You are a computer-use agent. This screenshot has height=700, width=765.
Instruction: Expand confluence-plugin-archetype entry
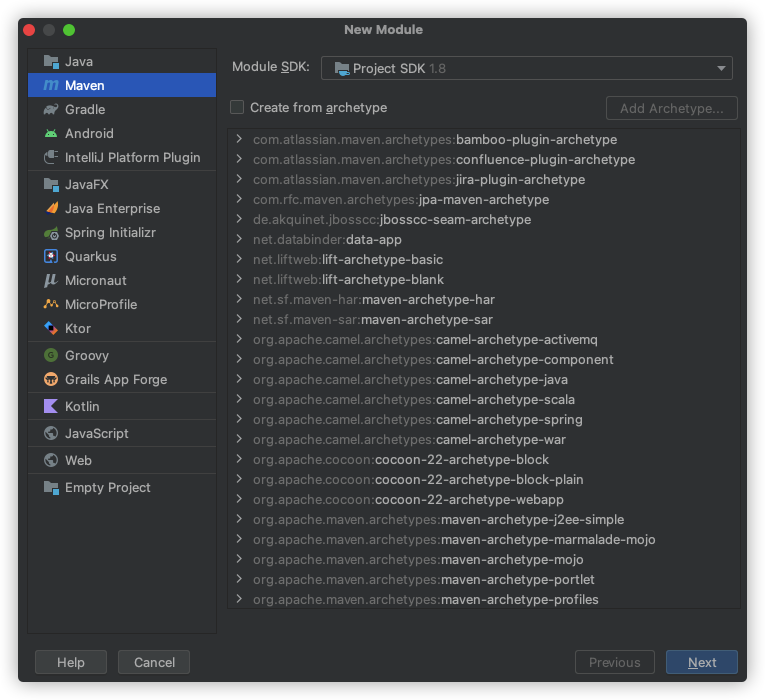pyautogui.click(x=239, y=159)
